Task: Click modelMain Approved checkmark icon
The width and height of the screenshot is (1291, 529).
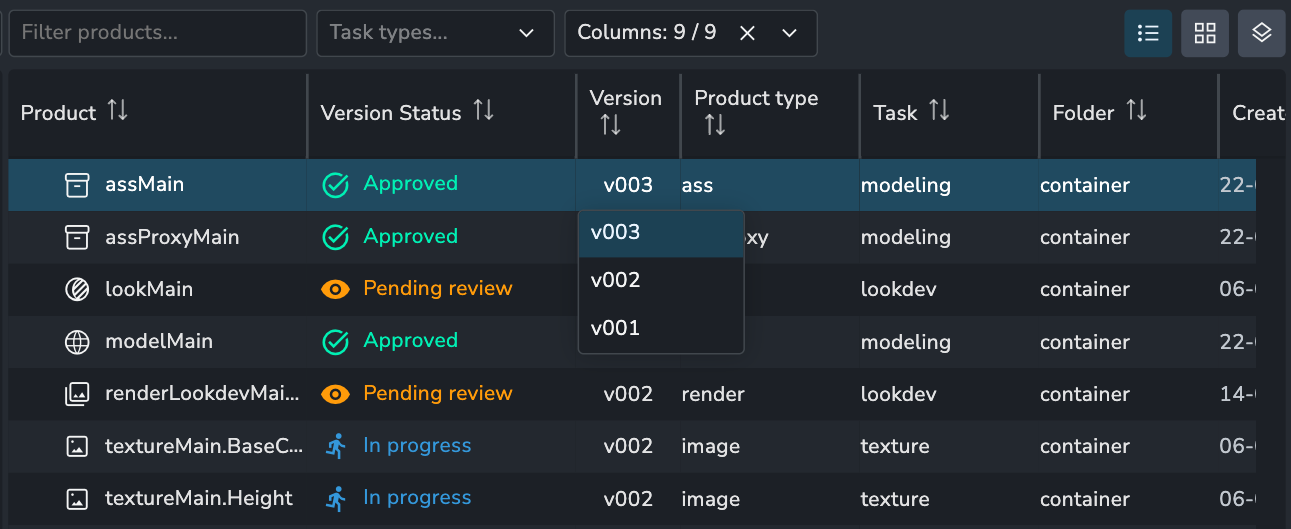Action: coord(335,342)
